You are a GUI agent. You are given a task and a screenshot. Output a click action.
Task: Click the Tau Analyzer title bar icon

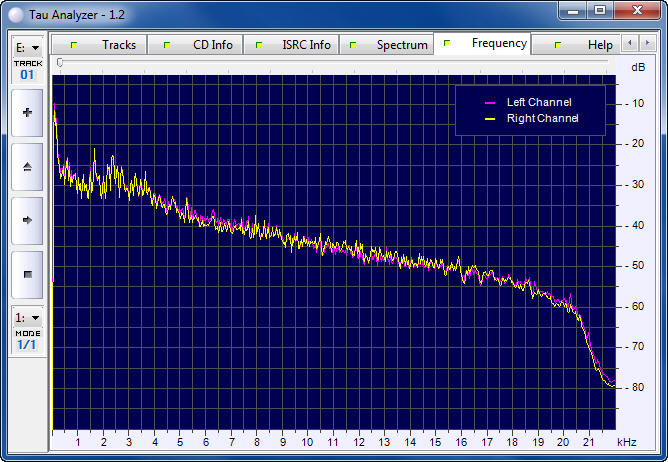click(x=16, y=10)
